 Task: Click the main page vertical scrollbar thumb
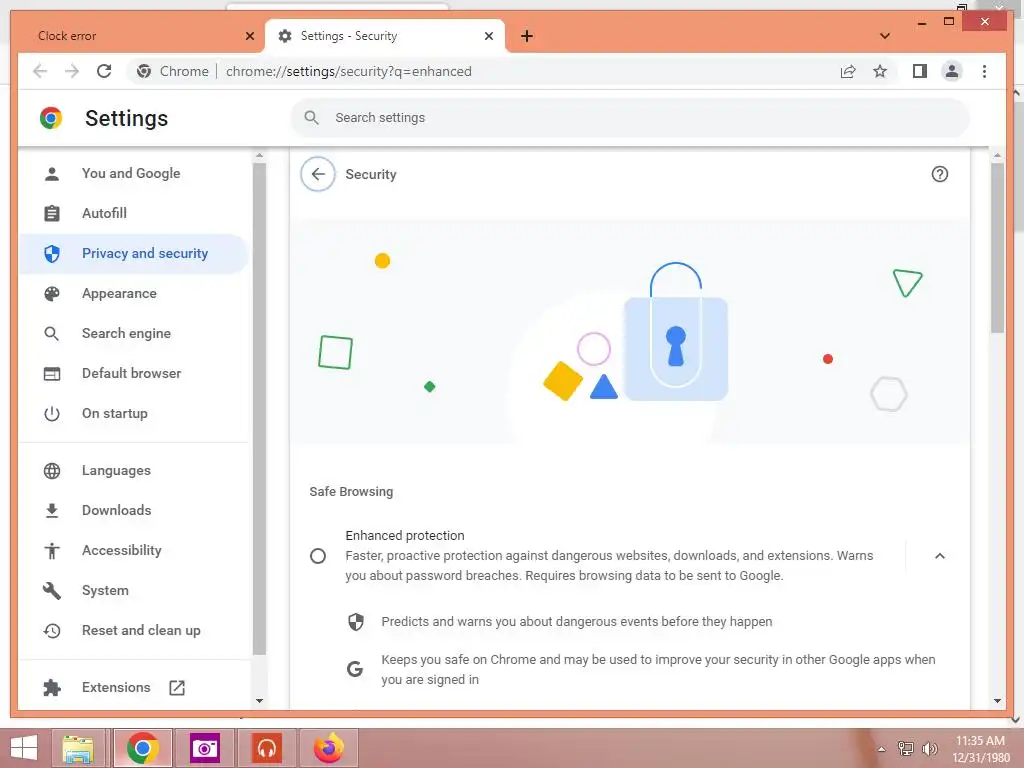point(997,248)
